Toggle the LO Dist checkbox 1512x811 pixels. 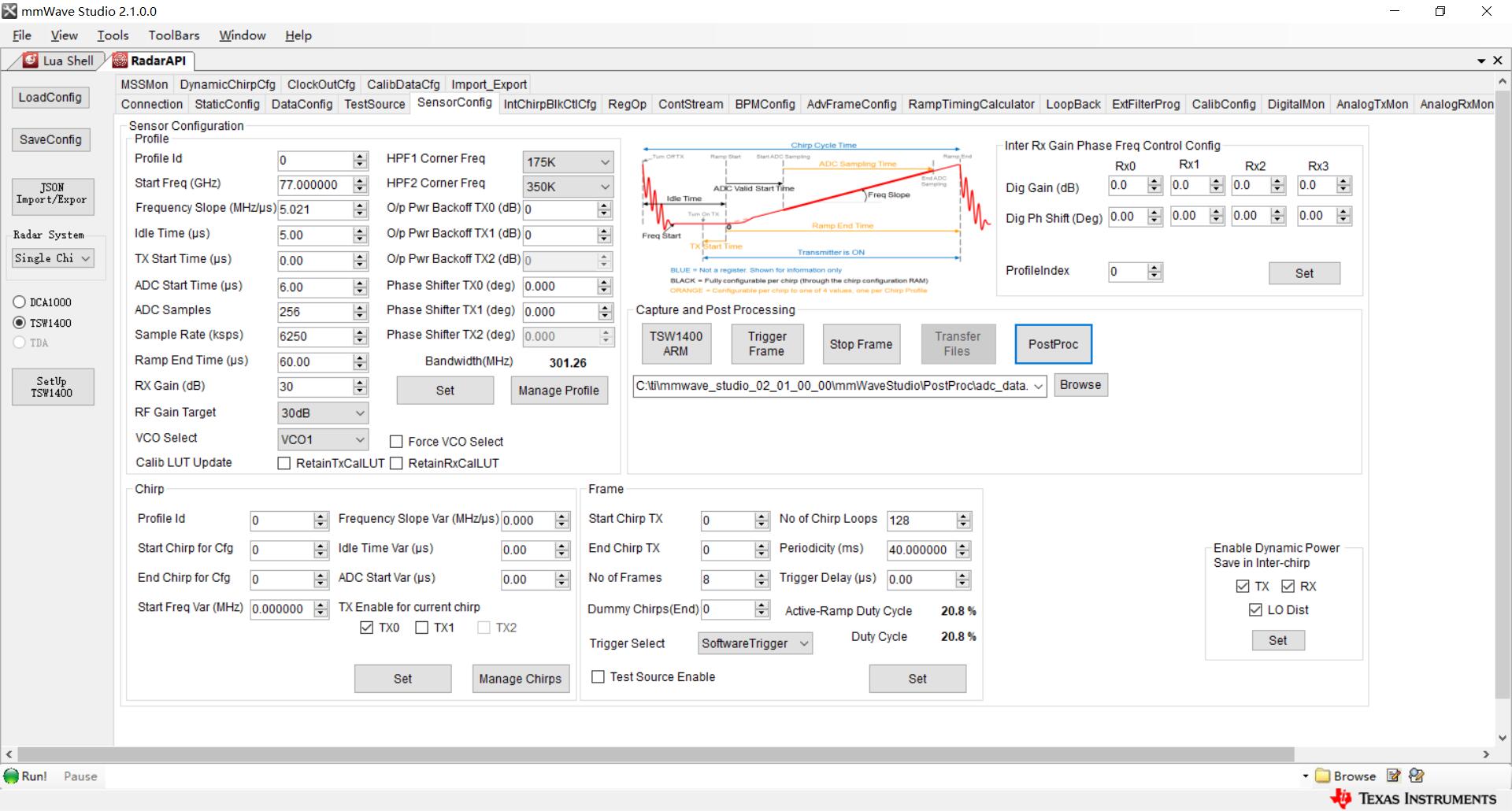tap(1255, 610)
